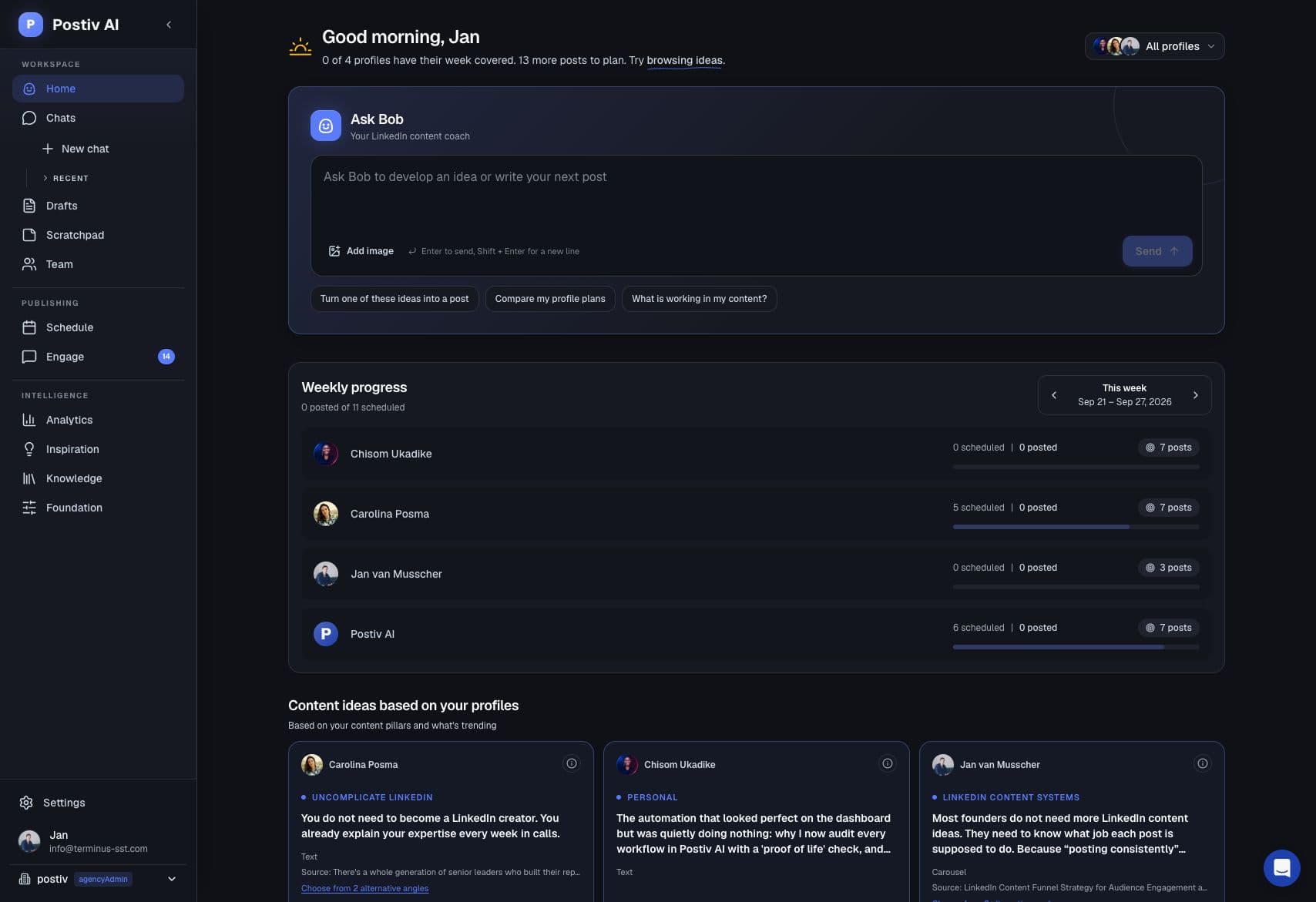
Task: Click Jan van Musscher's 3 posts goal
Action: [x=1169, y=568]
